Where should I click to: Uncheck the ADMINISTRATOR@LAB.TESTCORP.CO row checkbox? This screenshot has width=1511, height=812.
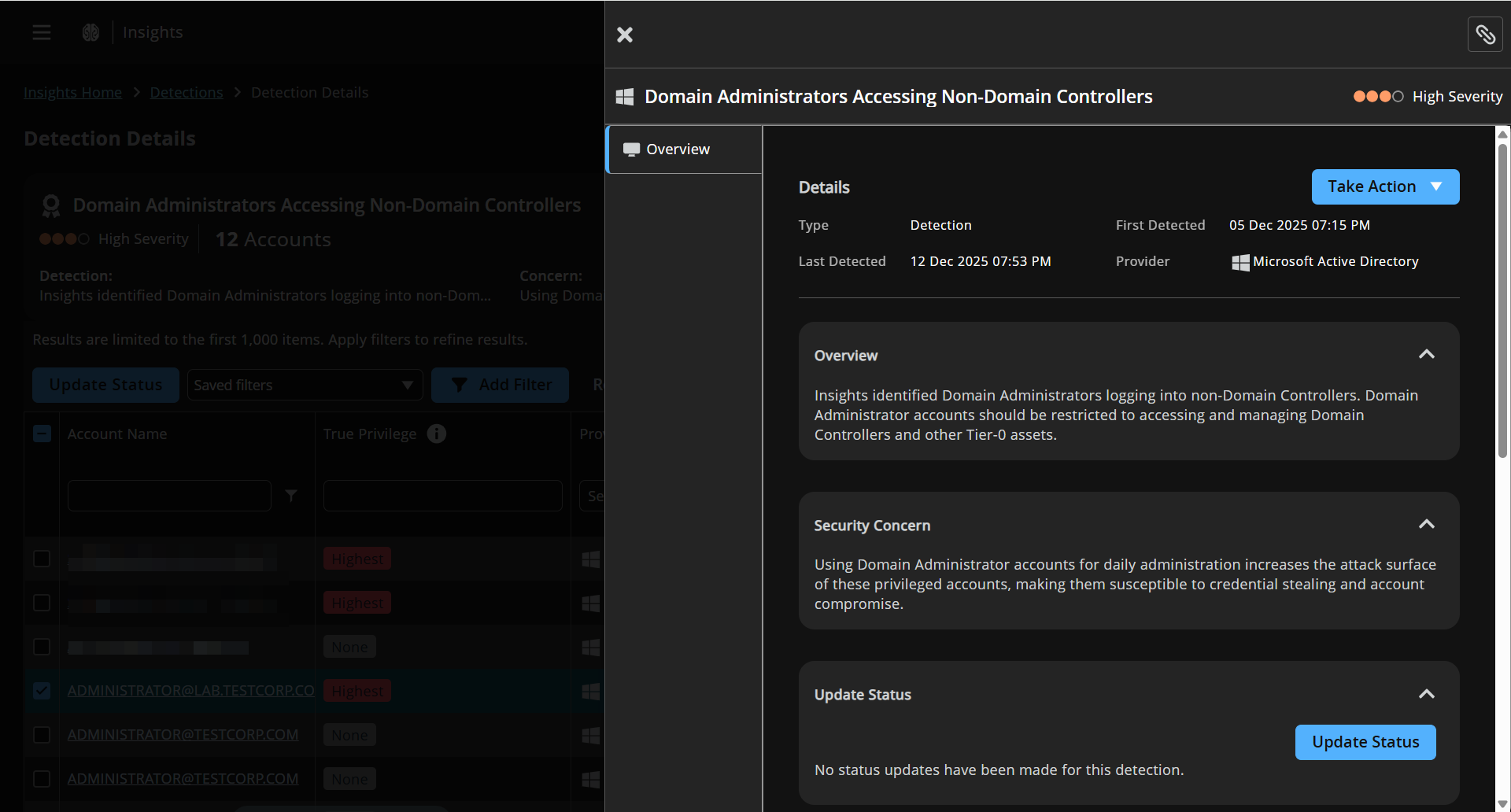coord(42,691)
